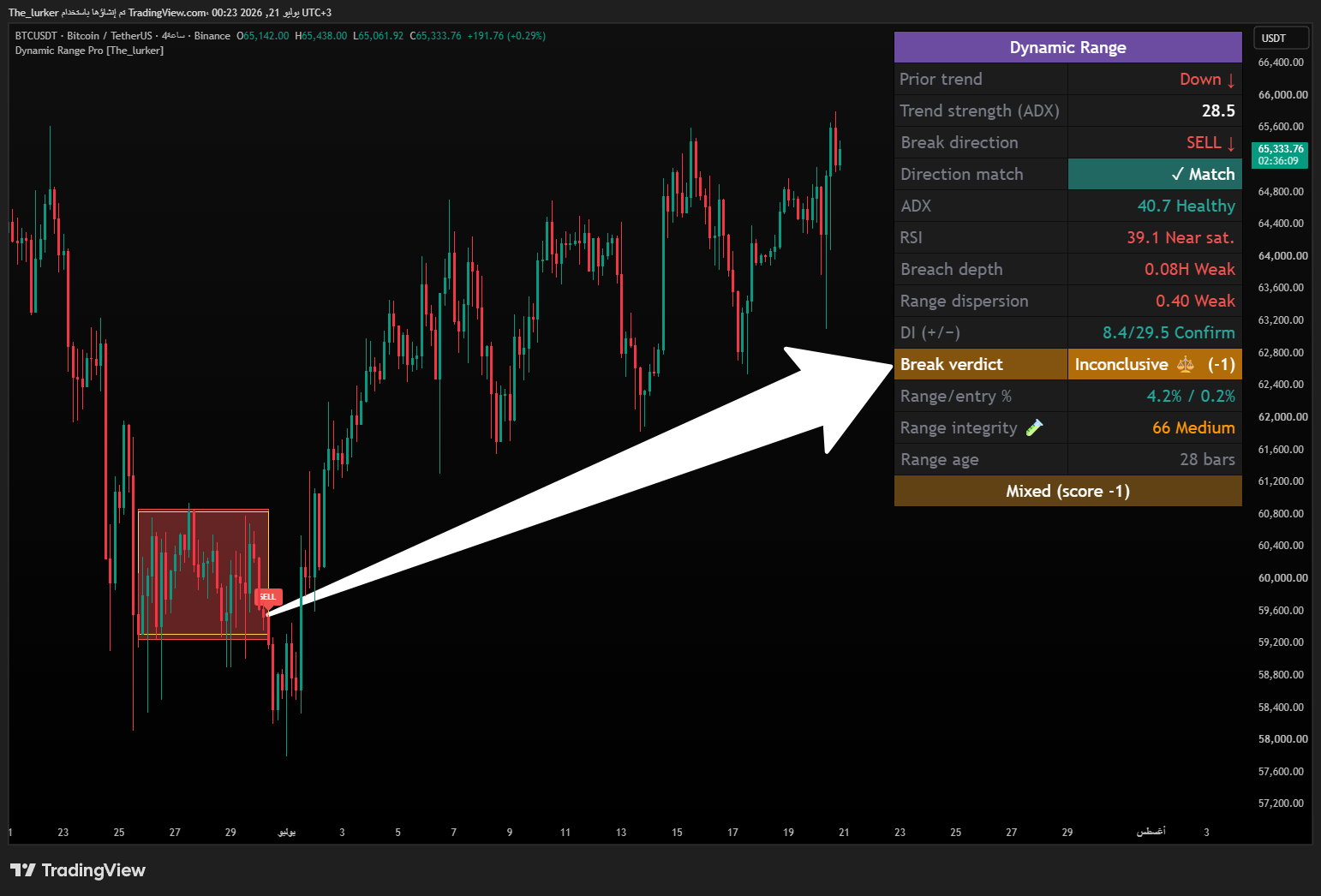This screenshot has width=1321, height=896.
Task: Click the green Match cell
Action: click(1155, 174)
